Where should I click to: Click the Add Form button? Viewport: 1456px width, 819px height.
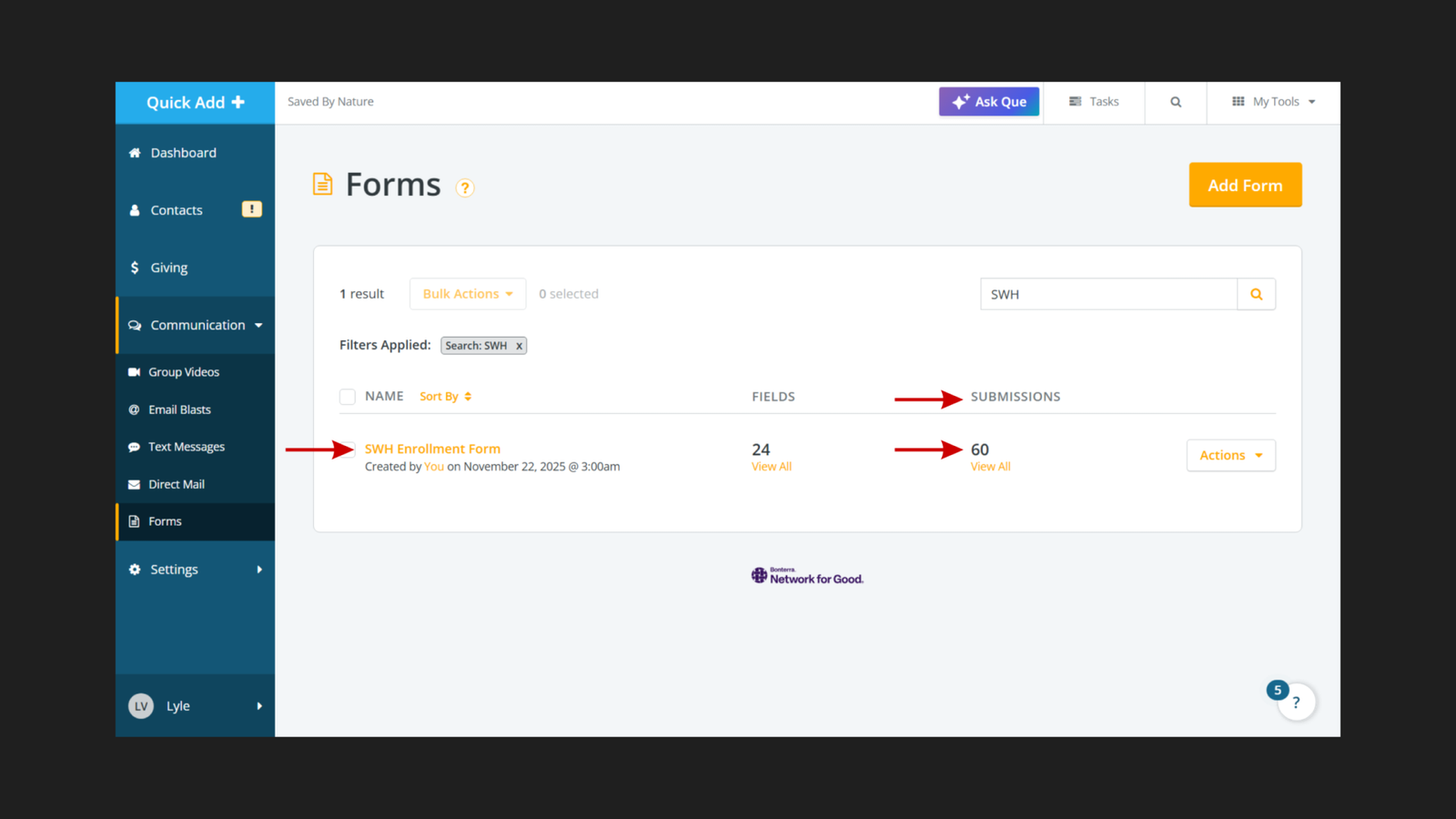[x=1245, y=185]
